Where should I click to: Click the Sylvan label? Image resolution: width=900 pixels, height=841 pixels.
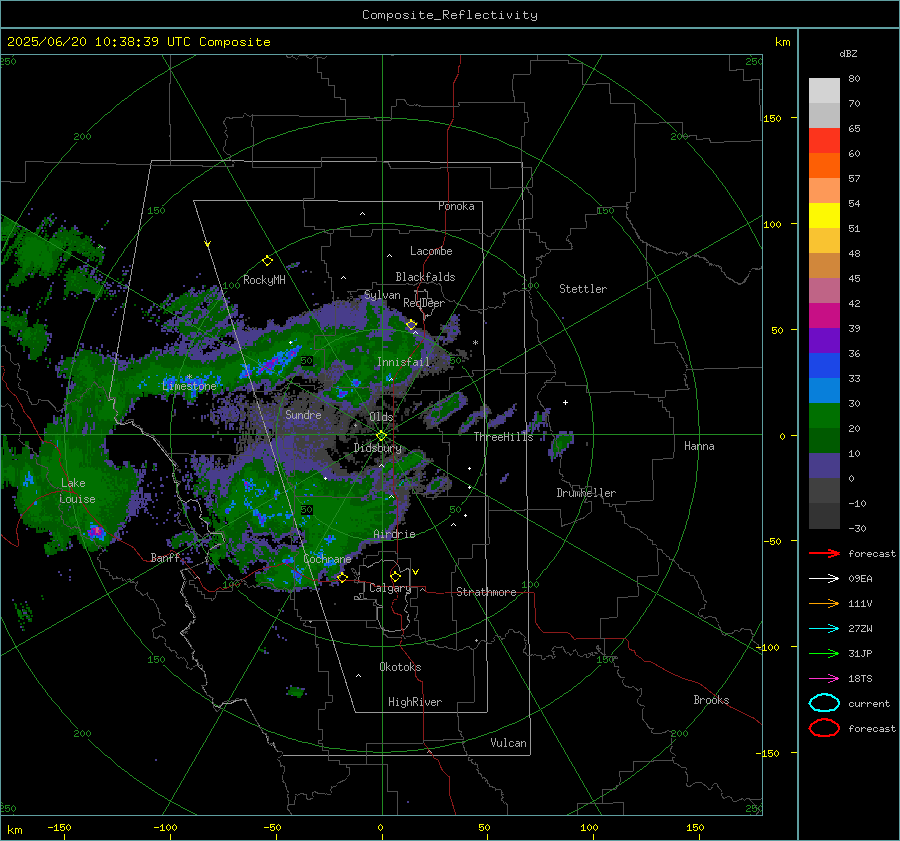(x=382, y=295)
